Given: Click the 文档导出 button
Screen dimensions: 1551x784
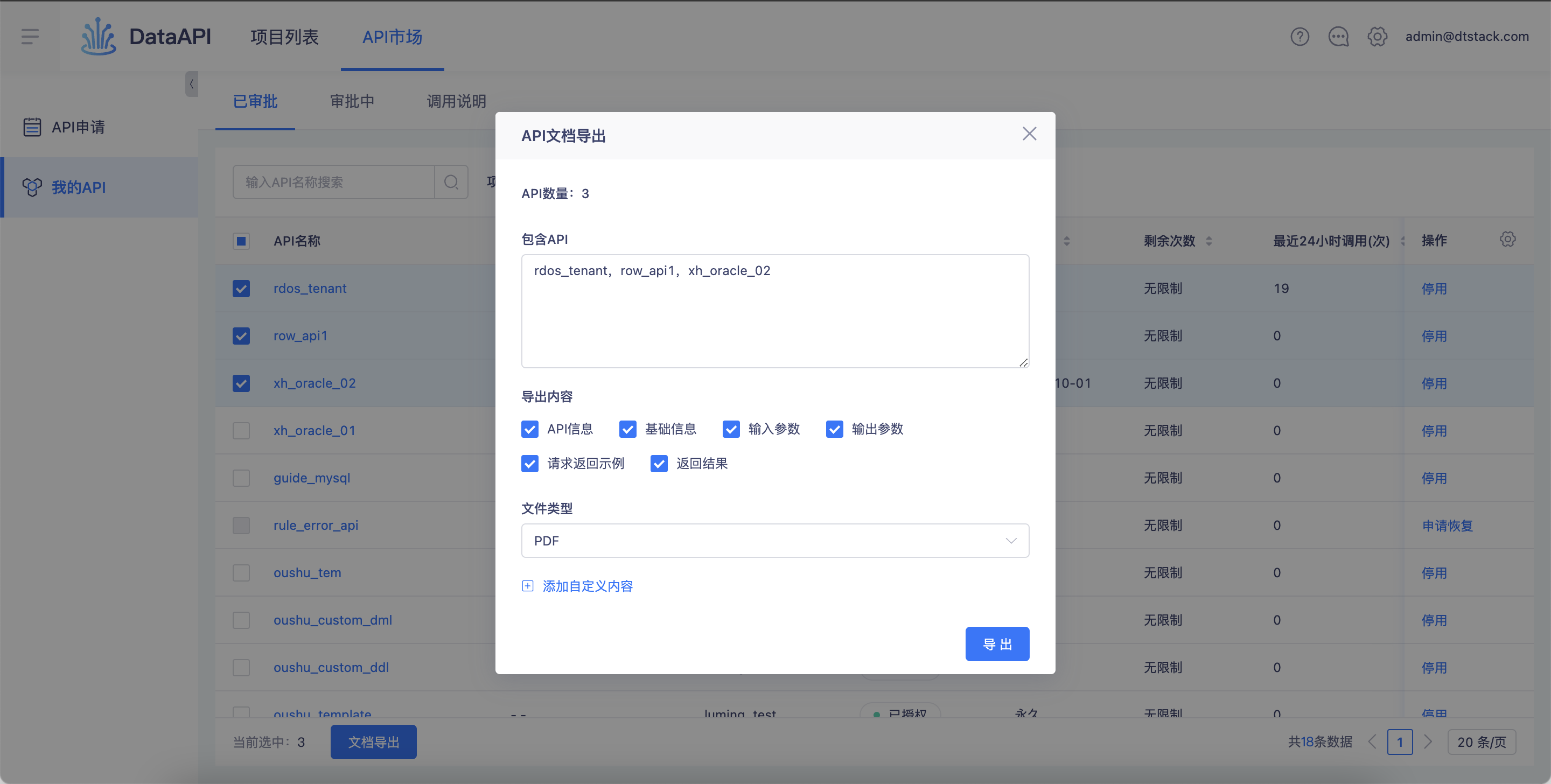Looking at the screenshot, I should point(373,742).
